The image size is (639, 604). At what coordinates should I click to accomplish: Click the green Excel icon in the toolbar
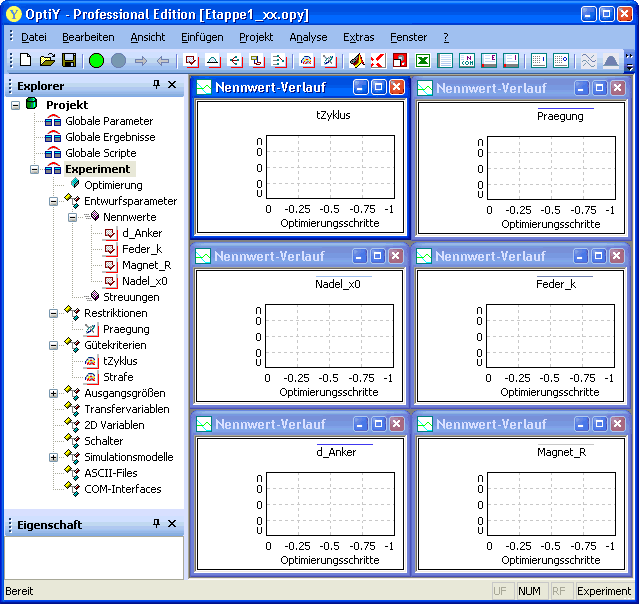click(422, 61)
